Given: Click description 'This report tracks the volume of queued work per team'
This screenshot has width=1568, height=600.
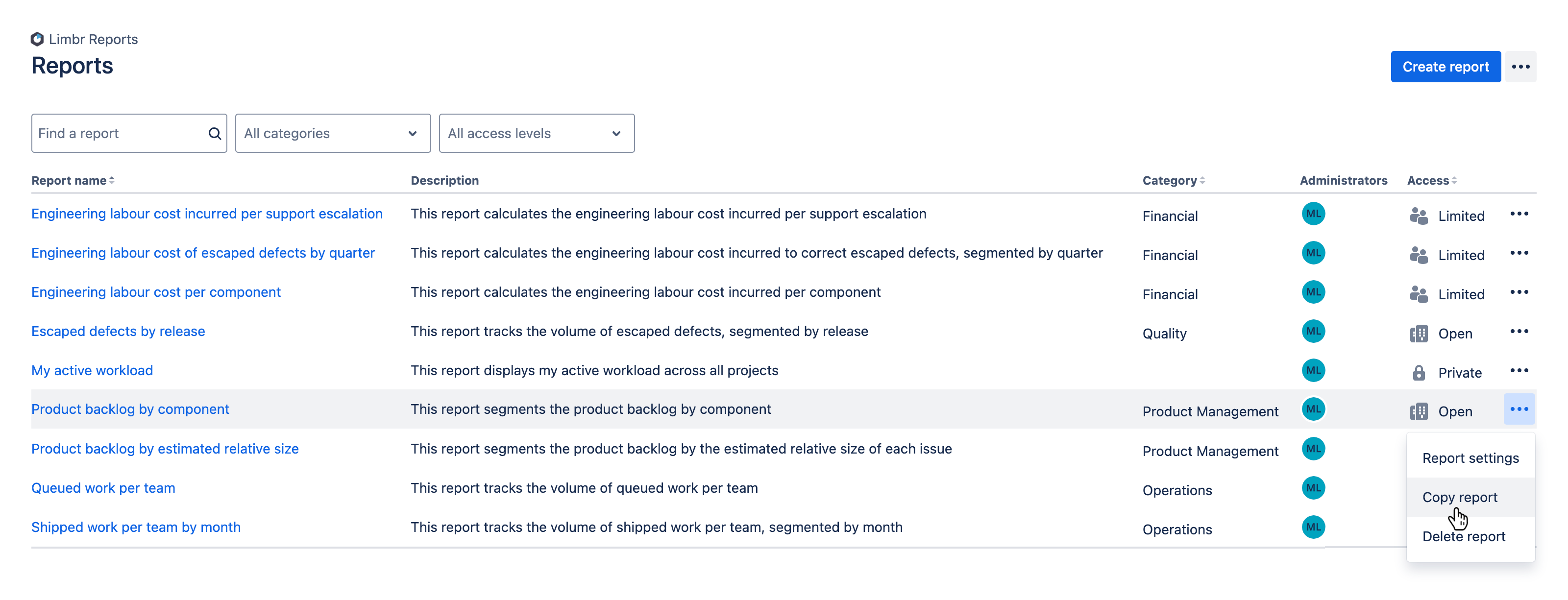Looking at the screenshot, I should pyautogui.click(x=584, y=488).
